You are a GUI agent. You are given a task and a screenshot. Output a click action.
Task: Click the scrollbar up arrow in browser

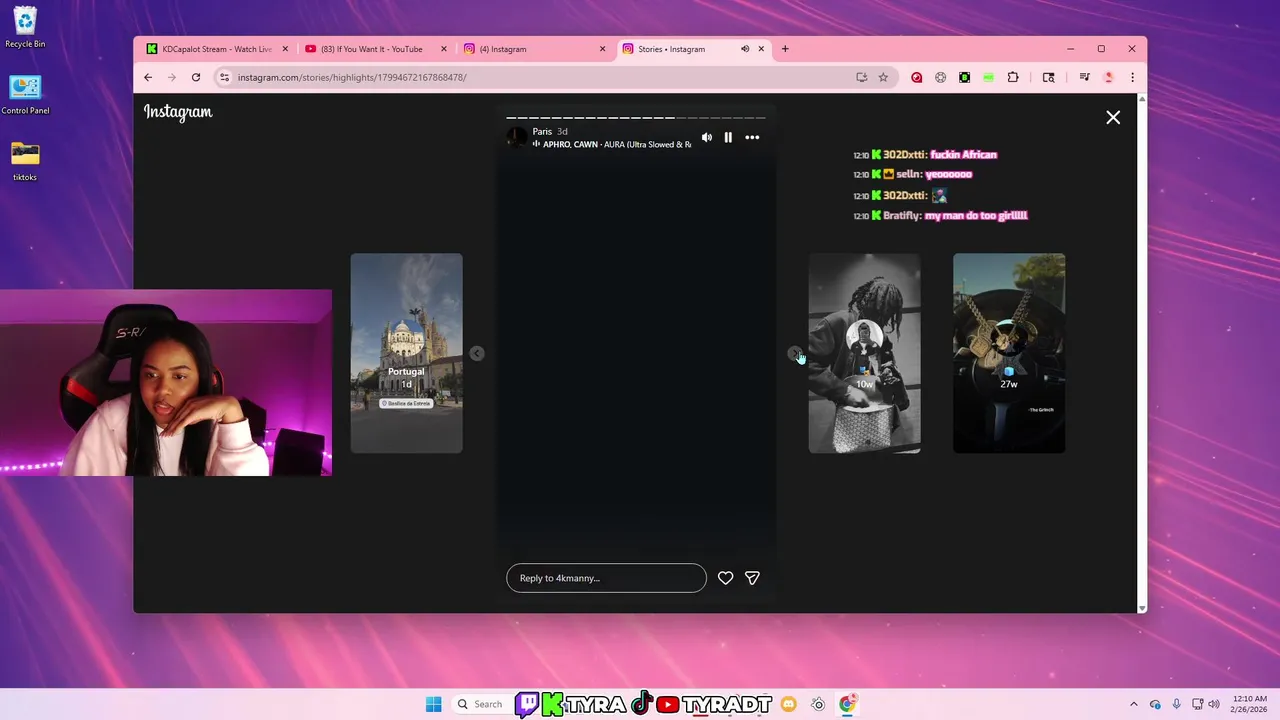coord(1142,98)
